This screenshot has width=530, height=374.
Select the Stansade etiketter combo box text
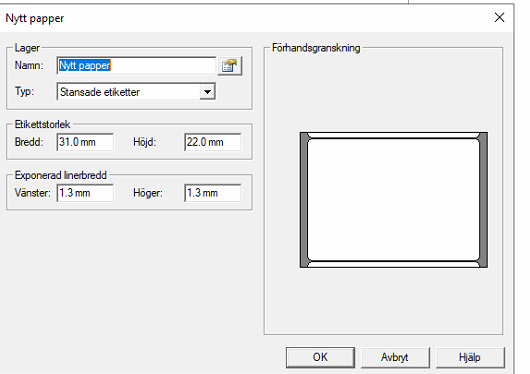[100, 92]
